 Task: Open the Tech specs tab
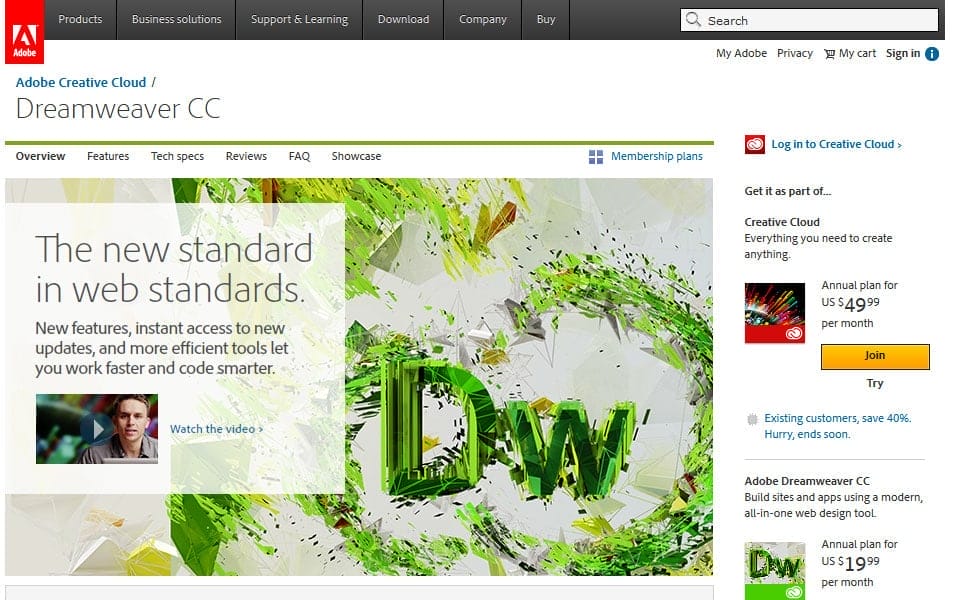coord(175,156)
